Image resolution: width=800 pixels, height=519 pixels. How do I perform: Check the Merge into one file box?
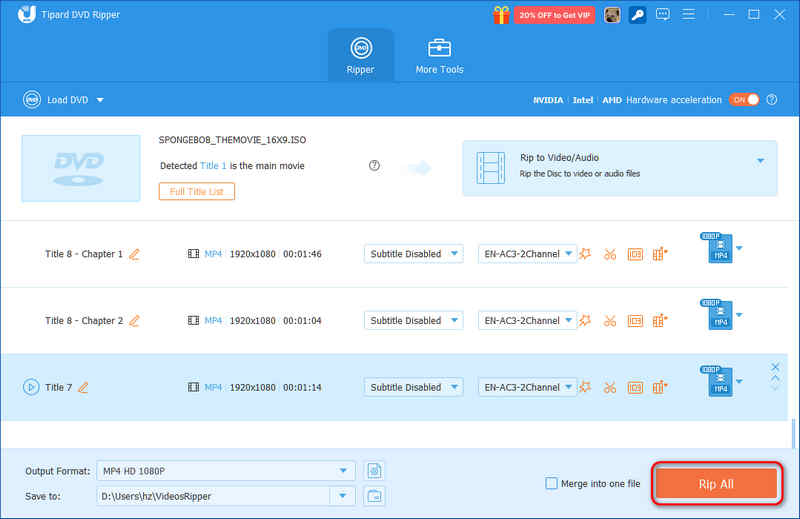click(552, 483)
